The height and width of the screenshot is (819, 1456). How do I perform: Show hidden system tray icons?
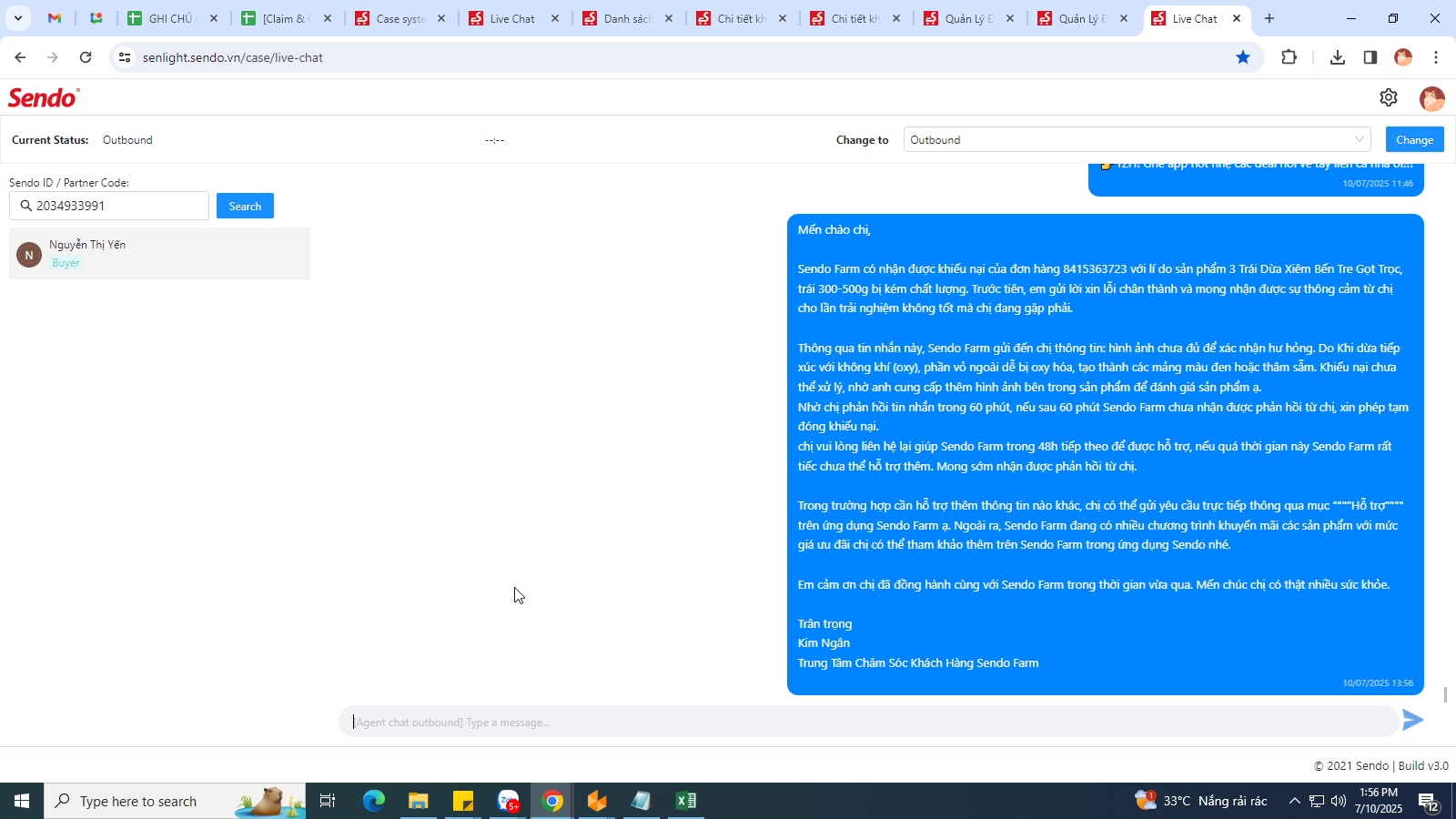[x=1294, y=801]
